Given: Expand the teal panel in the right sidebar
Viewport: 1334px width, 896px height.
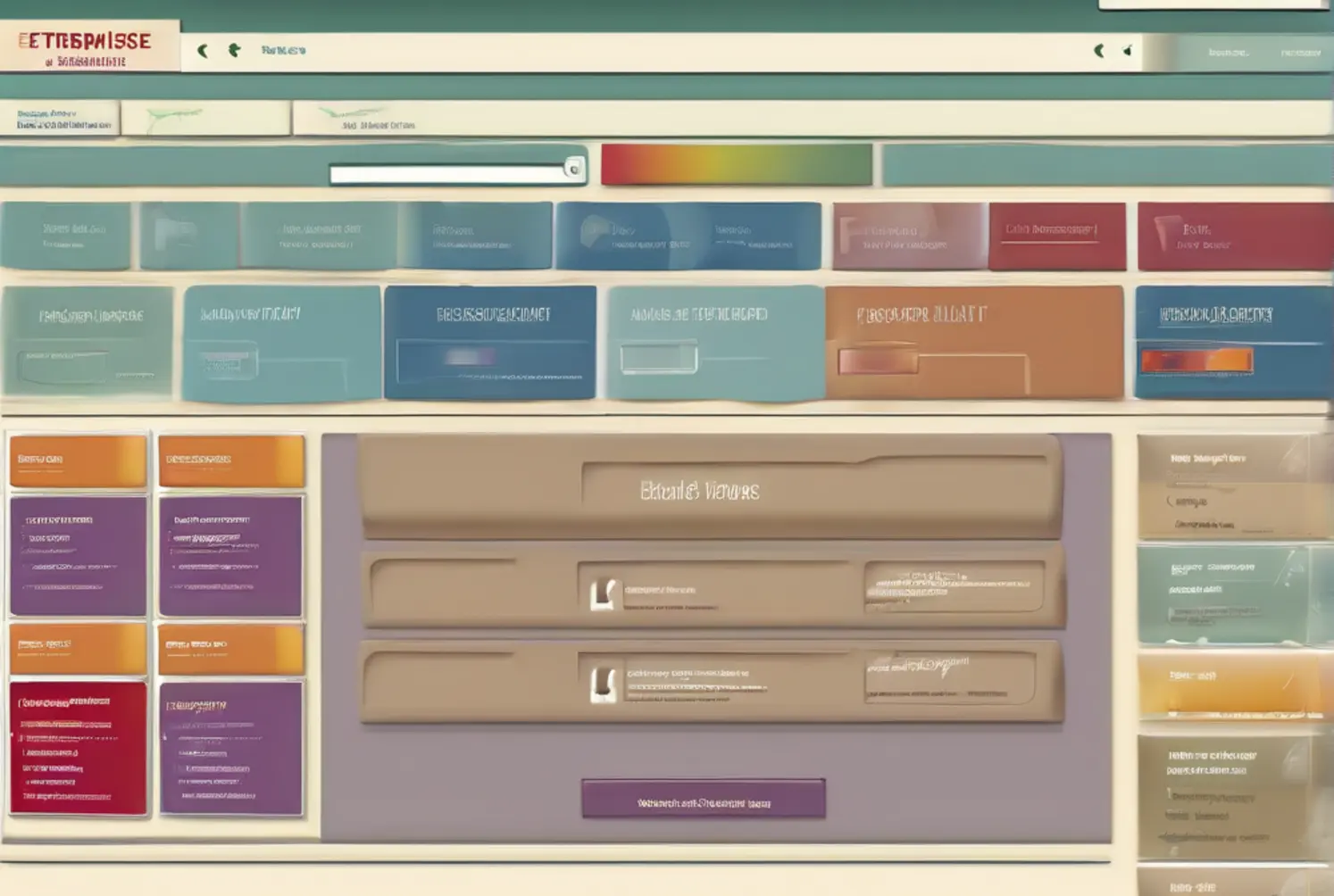Looking at the screenshot, I should (x=1233, y=594).
